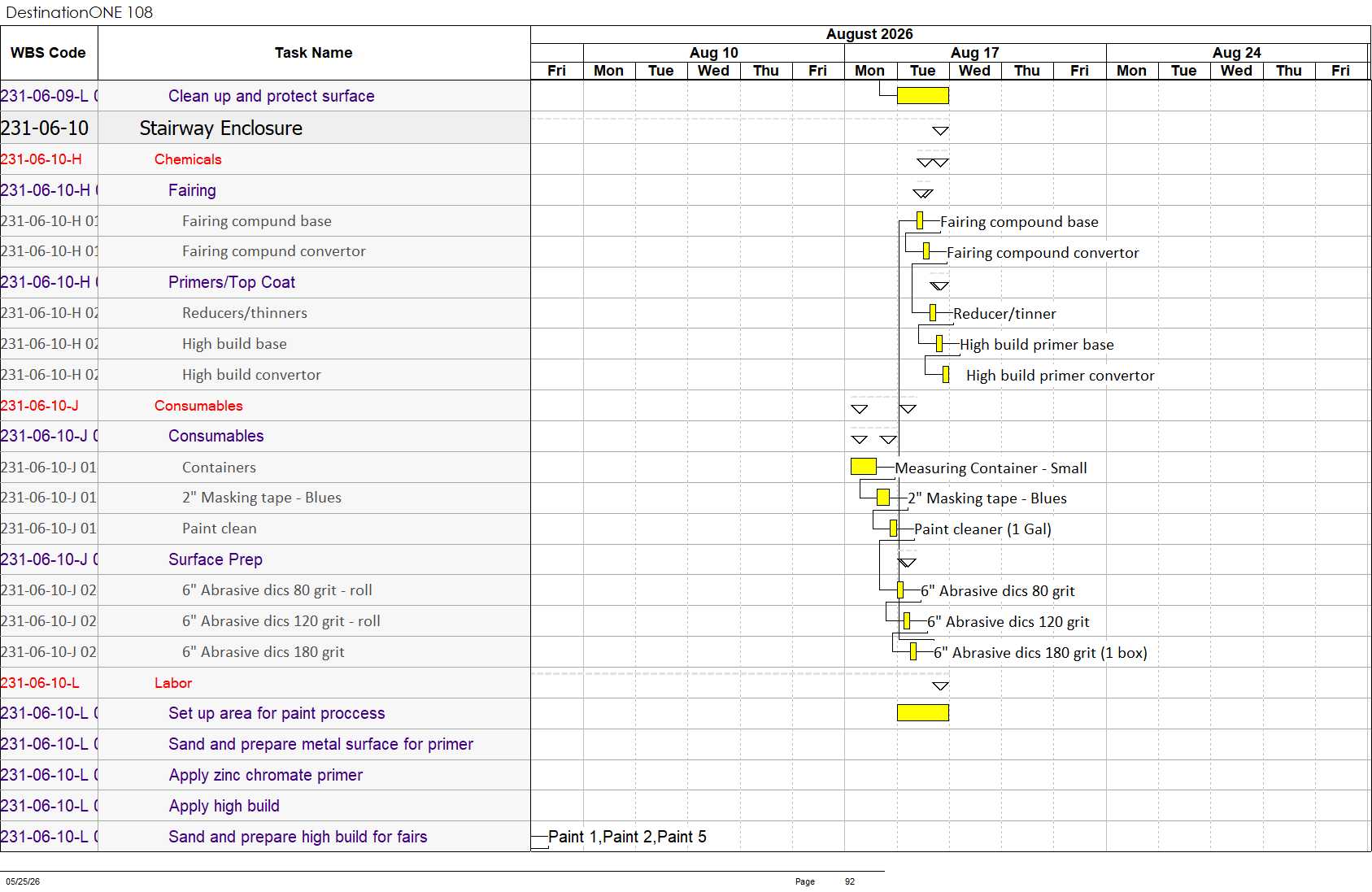1372x892 pixels.
Task: Select the Paint cleaner task bar
Action: click(x=894, y=529)
